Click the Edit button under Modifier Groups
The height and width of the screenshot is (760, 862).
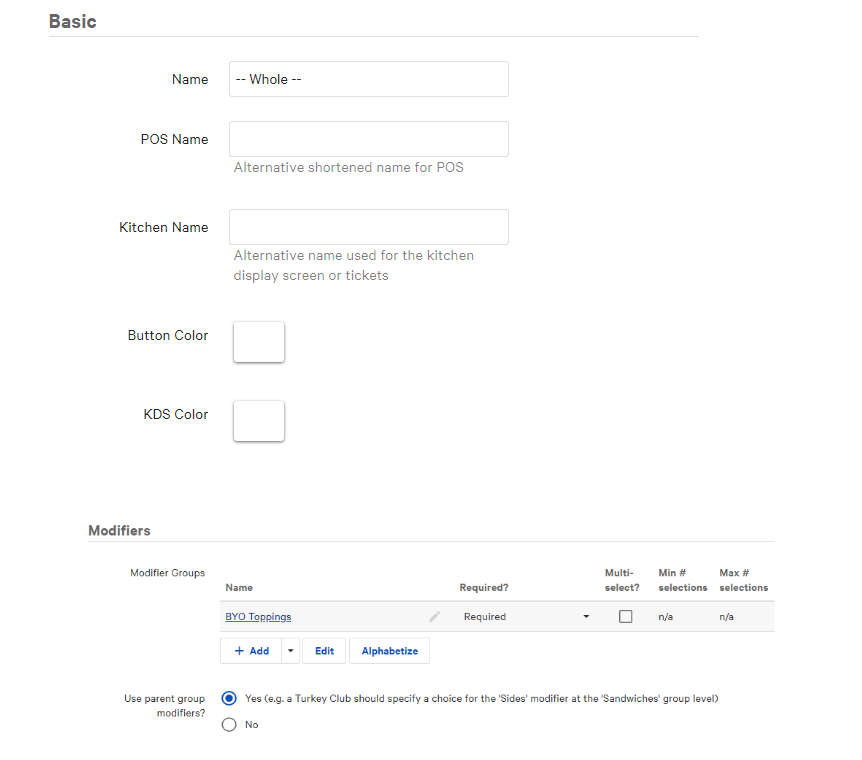pyautogui.click(x=324, y=651)
